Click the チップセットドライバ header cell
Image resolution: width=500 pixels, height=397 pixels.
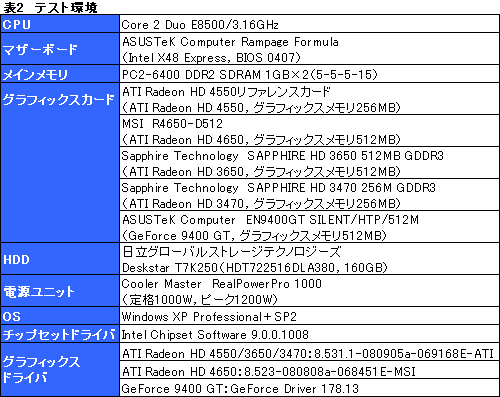tap(60, 334)
